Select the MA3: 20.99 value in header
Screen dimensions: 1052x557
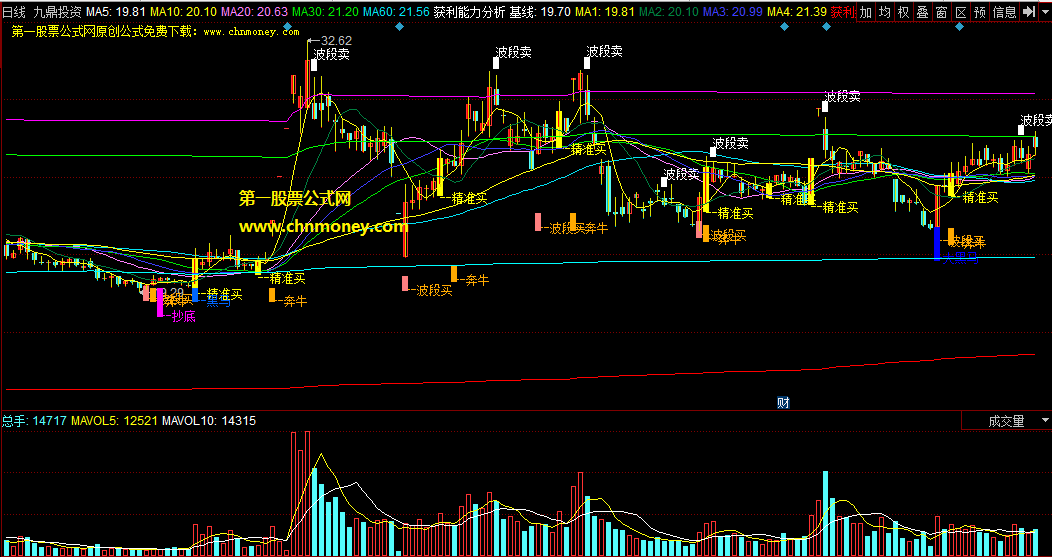coord(733,11)
